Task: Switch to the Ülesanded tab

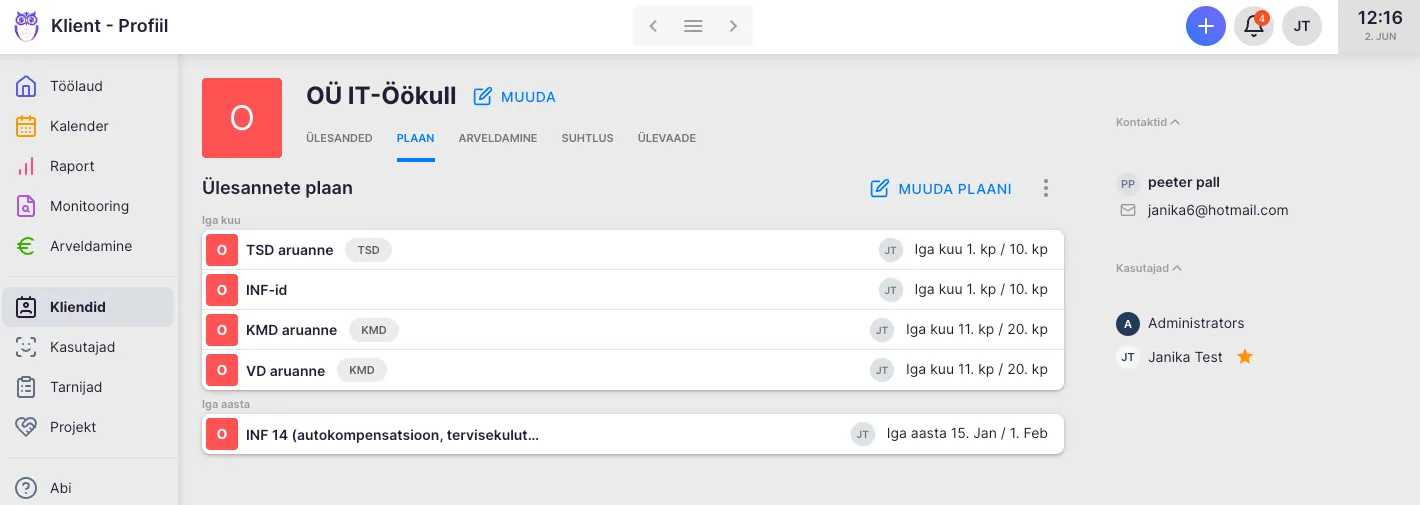Action: (x=339, y=138)
